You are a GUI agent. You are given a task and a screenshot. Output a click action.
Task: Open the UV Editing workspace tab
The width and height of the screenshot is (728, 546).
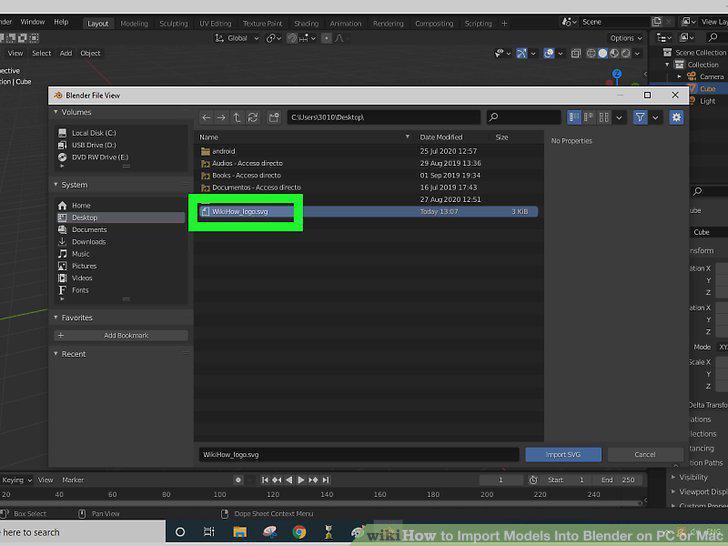(x=215, y=23)
